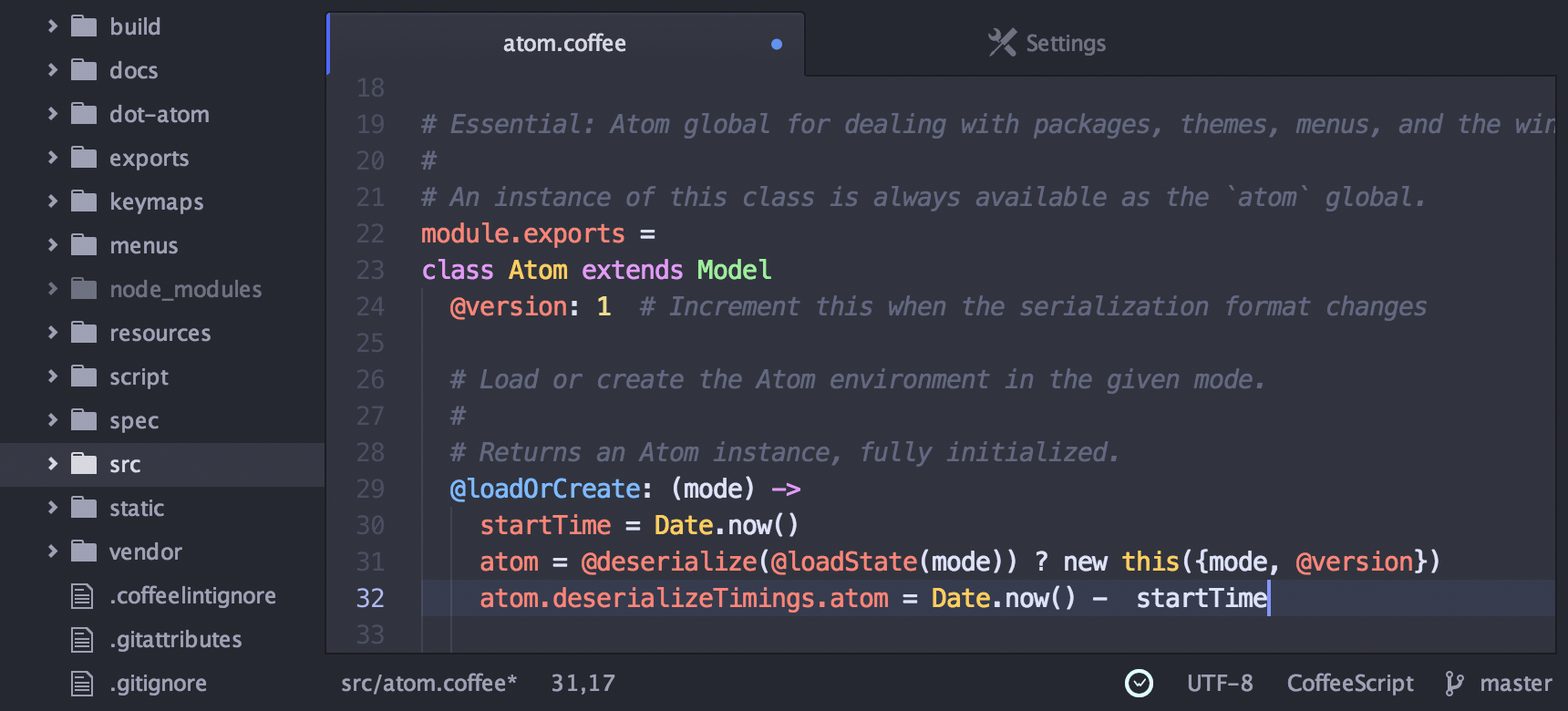Open the CoffeeScript grammar selector
Image resolution: width=1568 pixels, height=711 pixels.
coord(1350,684)
